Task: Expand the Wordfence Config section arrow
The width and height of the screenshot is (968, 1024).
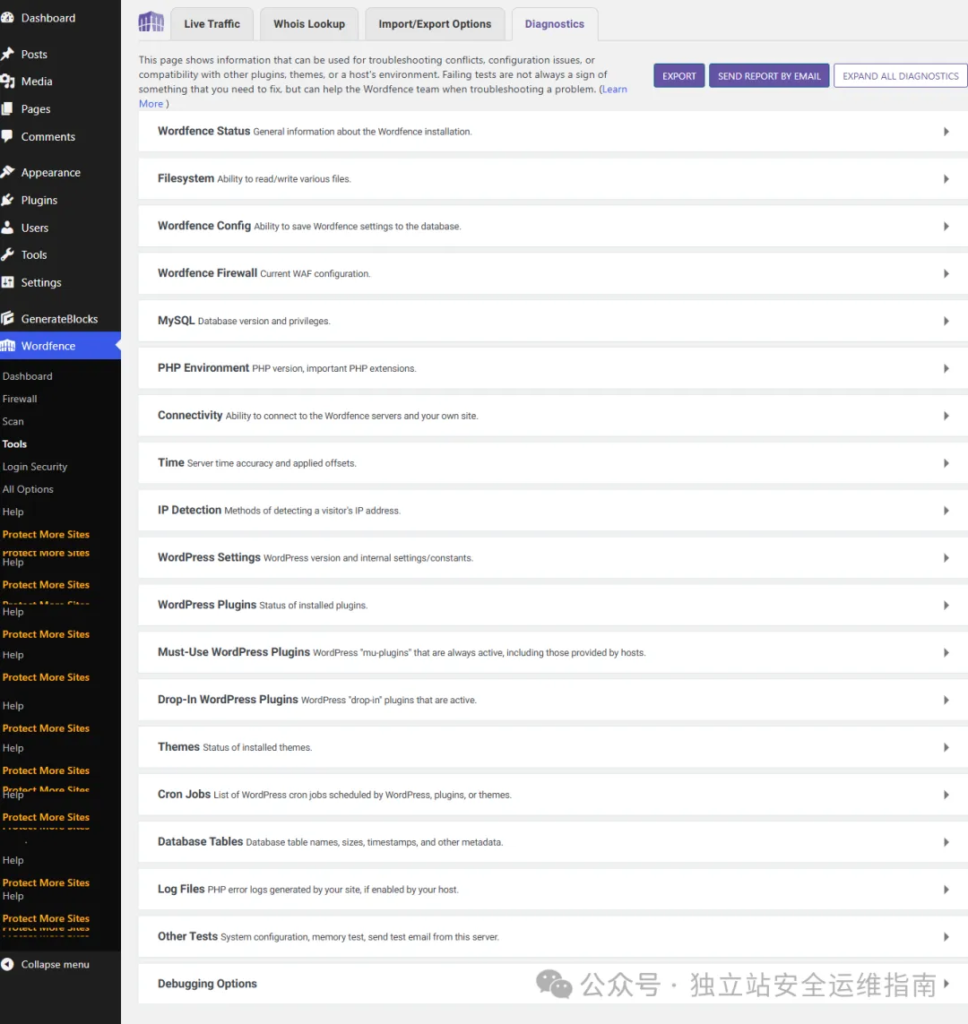Action: coord(946,226)
